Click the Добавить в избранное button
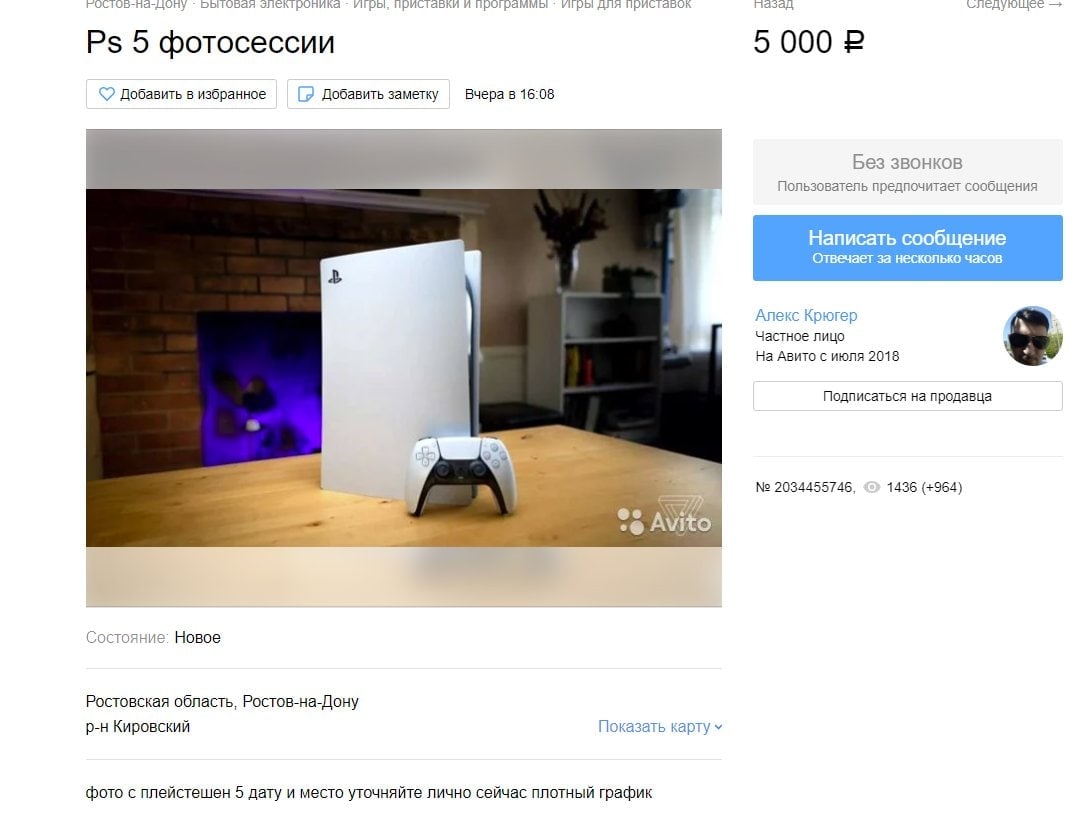This screenshot has width=1083, height=816. (x=182, y=94)
